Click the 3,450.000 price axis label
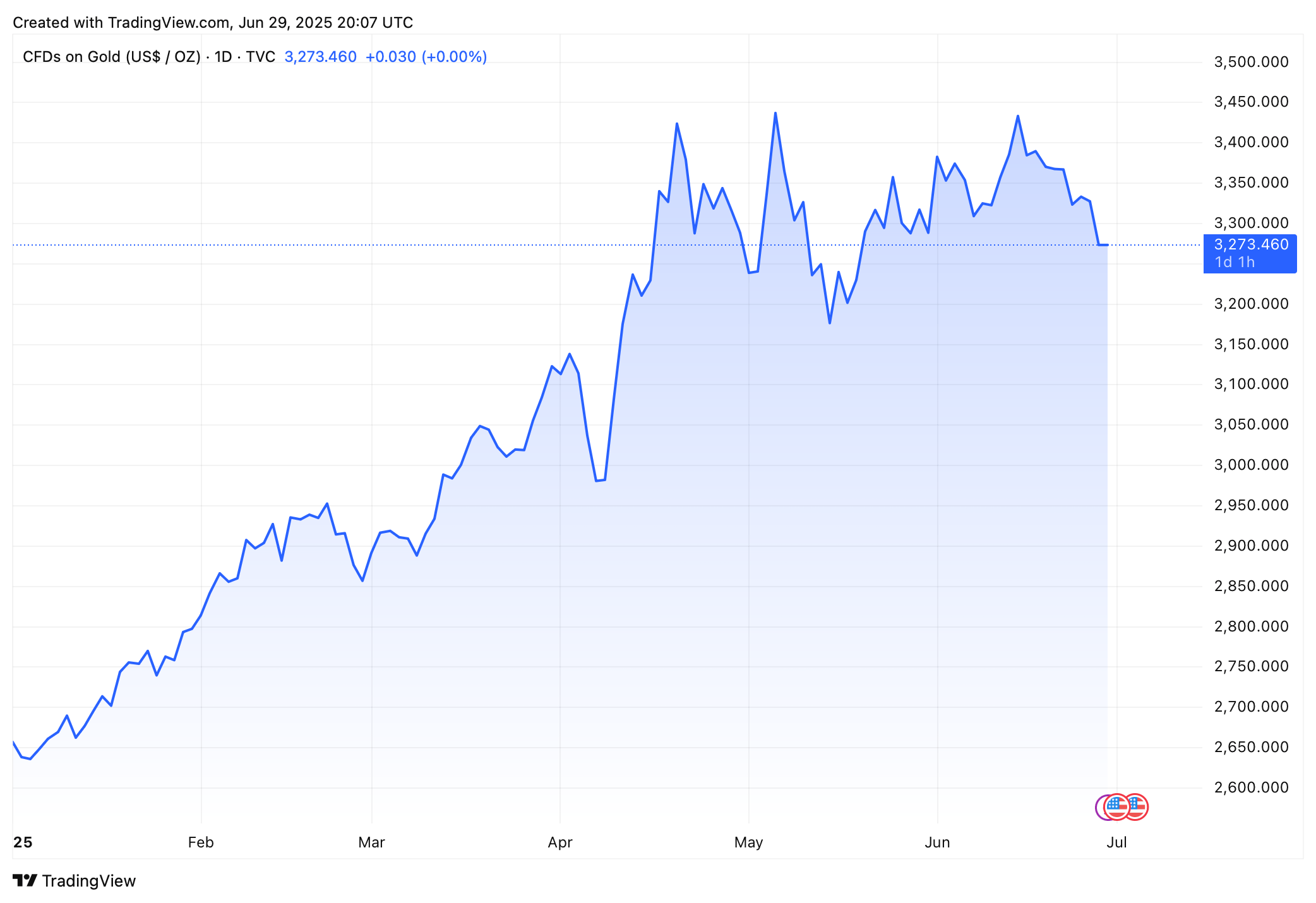Image resolution: width=1316 pixels, height=903 pixels. tap(1251, 102)
